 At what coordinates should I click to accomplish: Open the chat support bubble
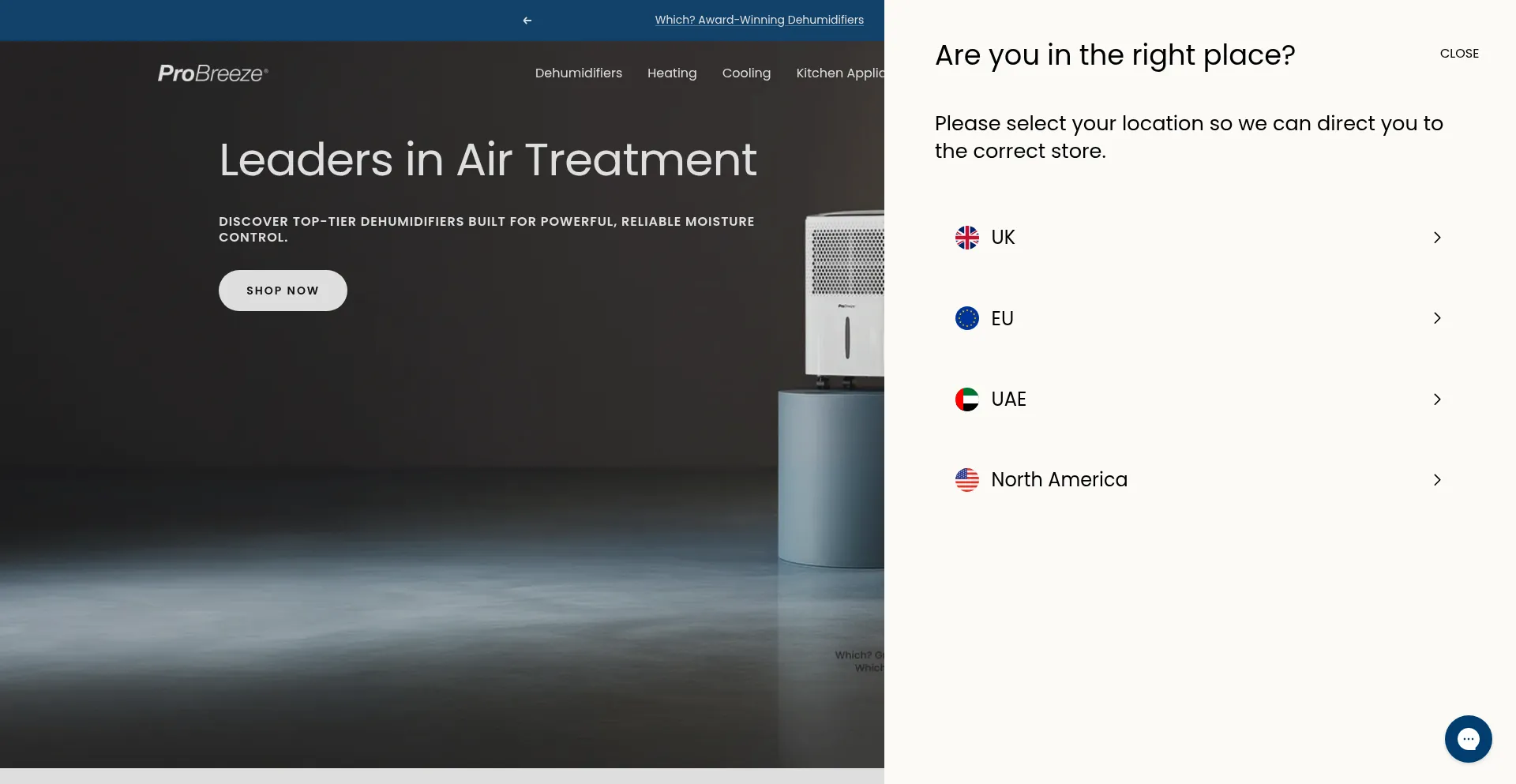(x=1468, y=739)
